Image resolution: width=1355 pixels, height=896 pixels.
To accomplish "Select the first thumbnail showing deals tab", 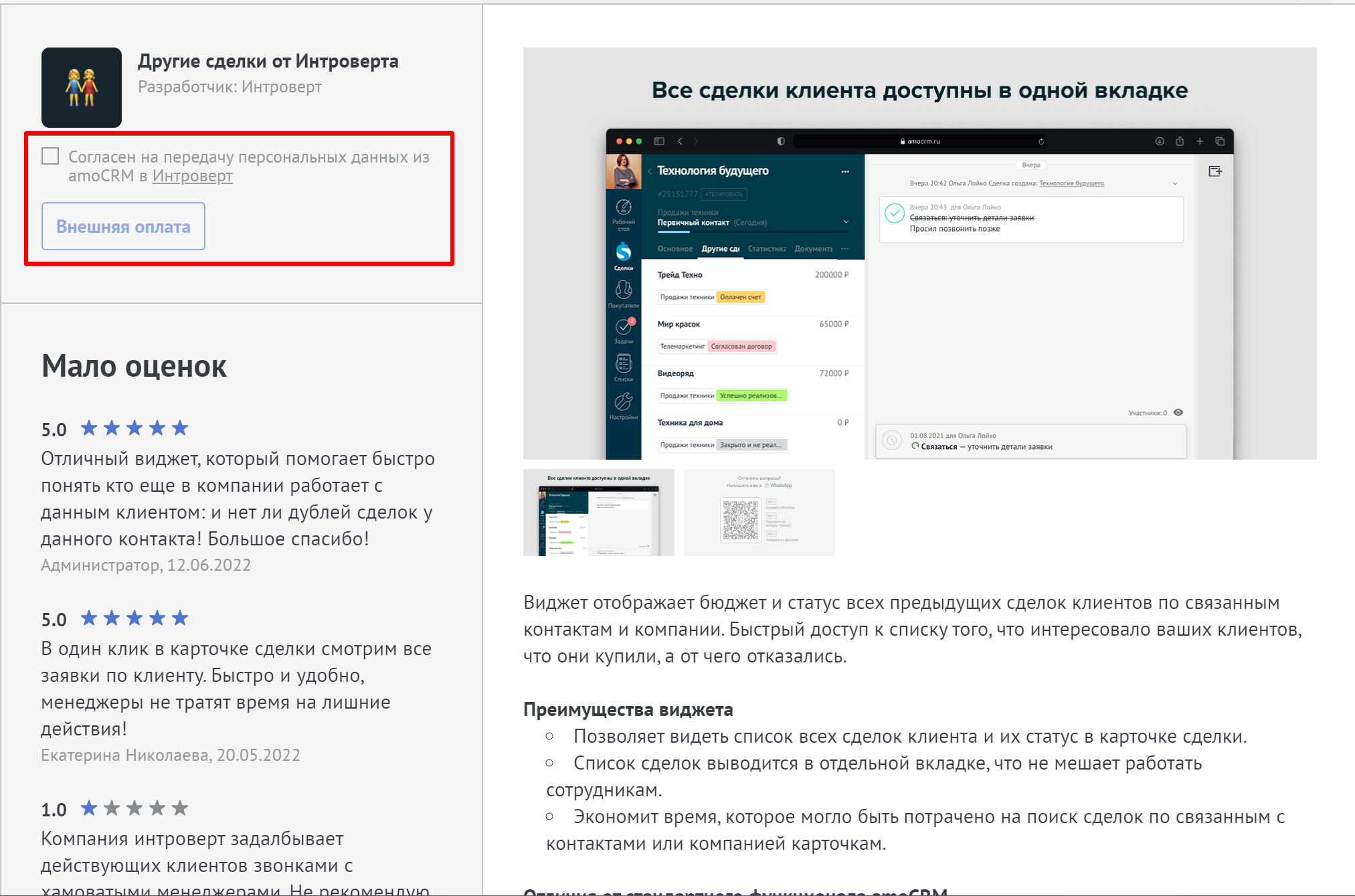I will (599, 513).
